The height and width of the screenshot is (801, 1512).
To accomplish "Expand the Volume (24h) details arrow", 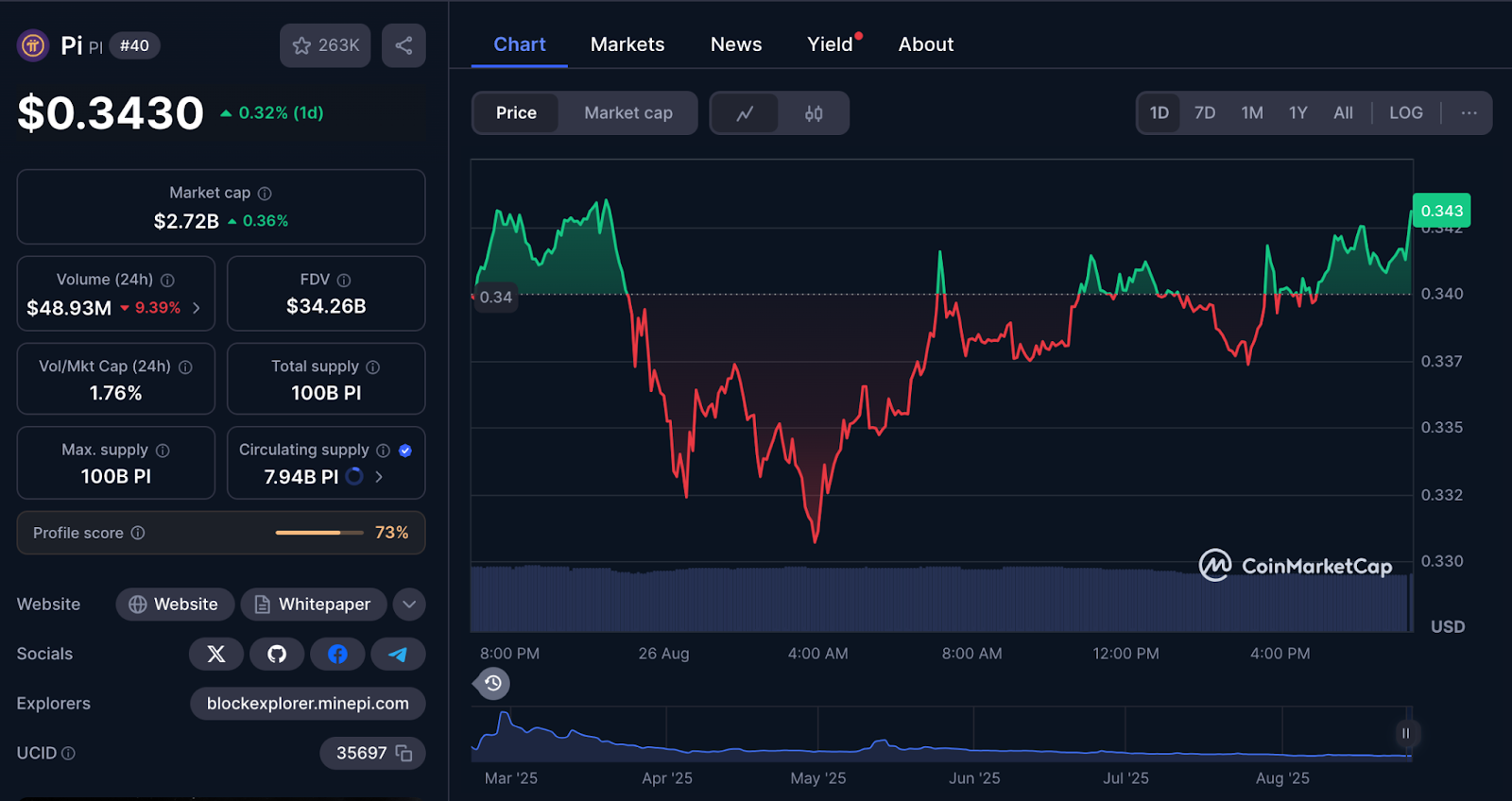I will [x=197, y=308].
